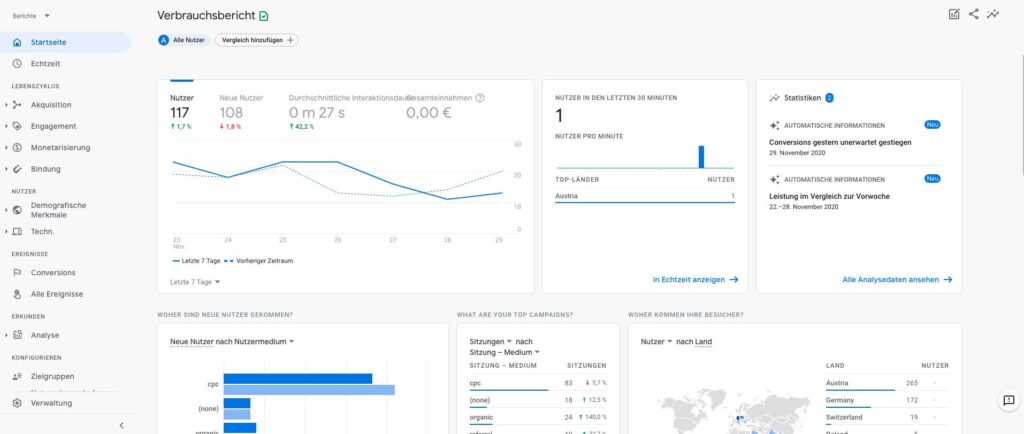Open the Nutzer dropdown in country card
The image size is (1024, 434).
click(656, 342)
